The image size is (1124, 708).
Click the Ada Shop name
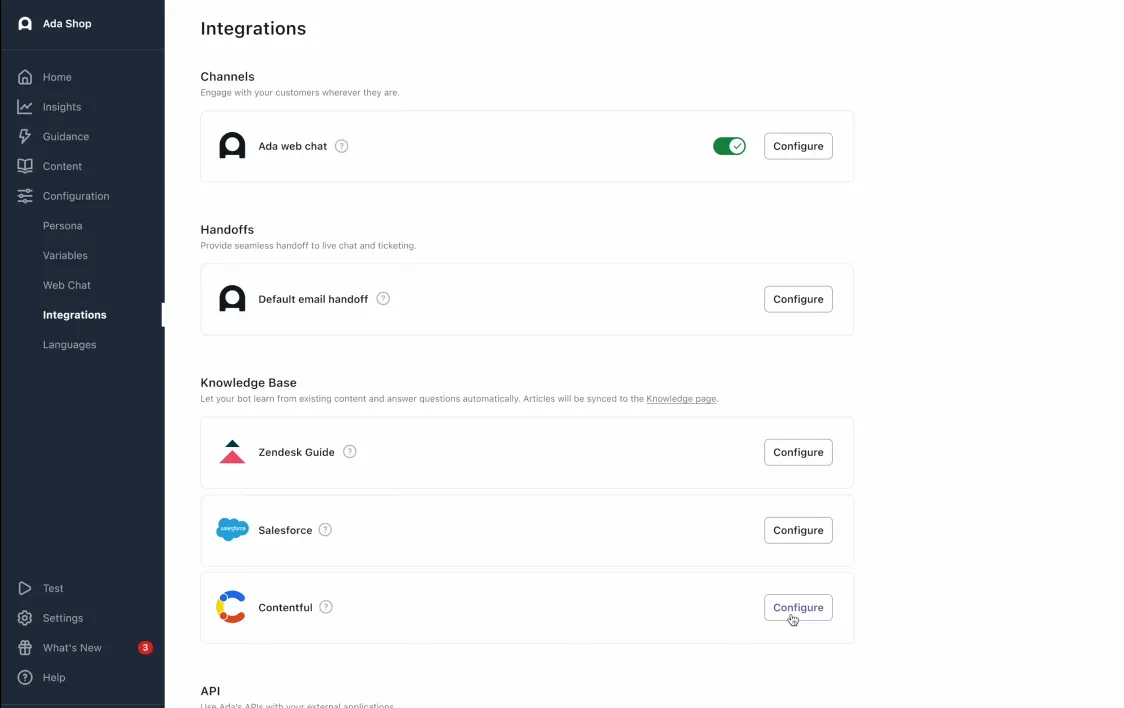[x=67, y=24]
